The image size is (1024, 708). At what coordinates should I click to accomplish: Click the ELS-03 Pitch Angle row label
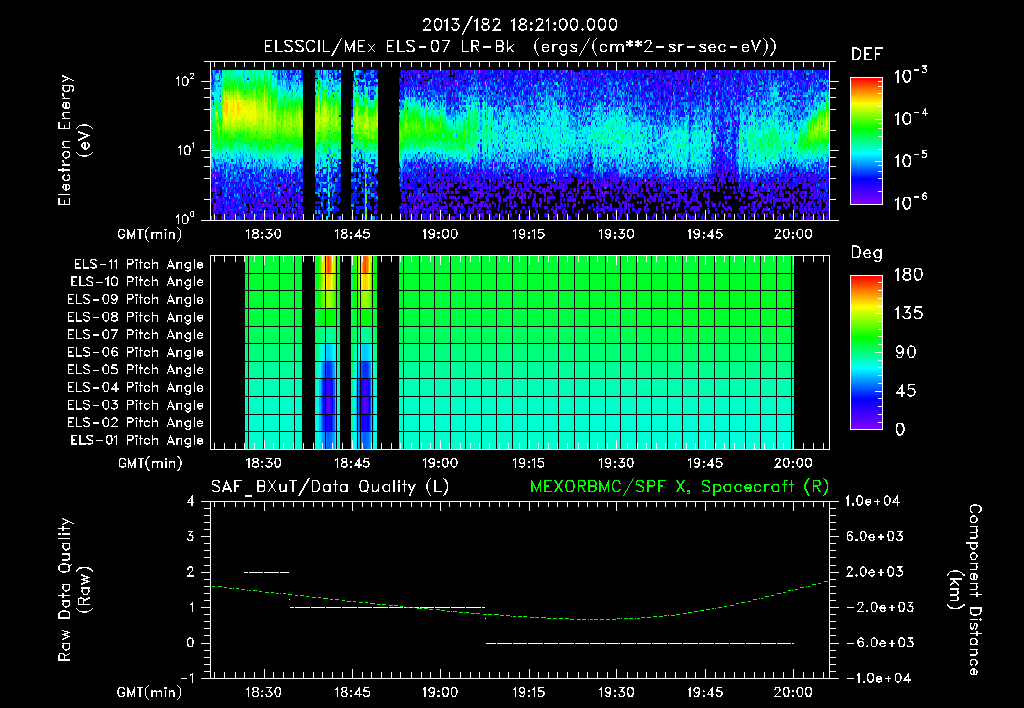point(135,406)
